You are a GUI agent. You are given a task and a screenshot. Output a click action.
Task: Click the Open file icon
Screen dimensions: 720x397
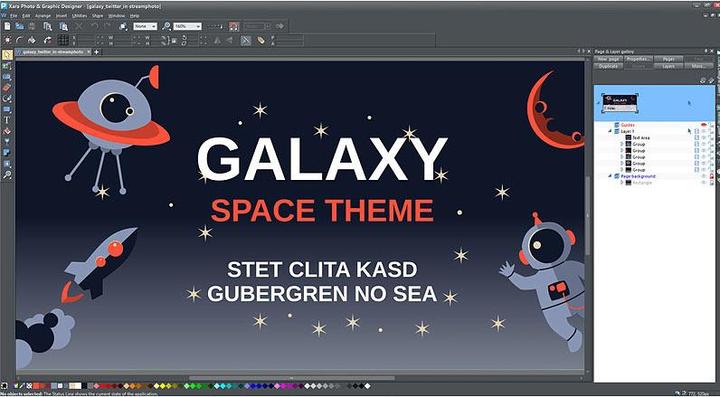(x=20, y=27)
